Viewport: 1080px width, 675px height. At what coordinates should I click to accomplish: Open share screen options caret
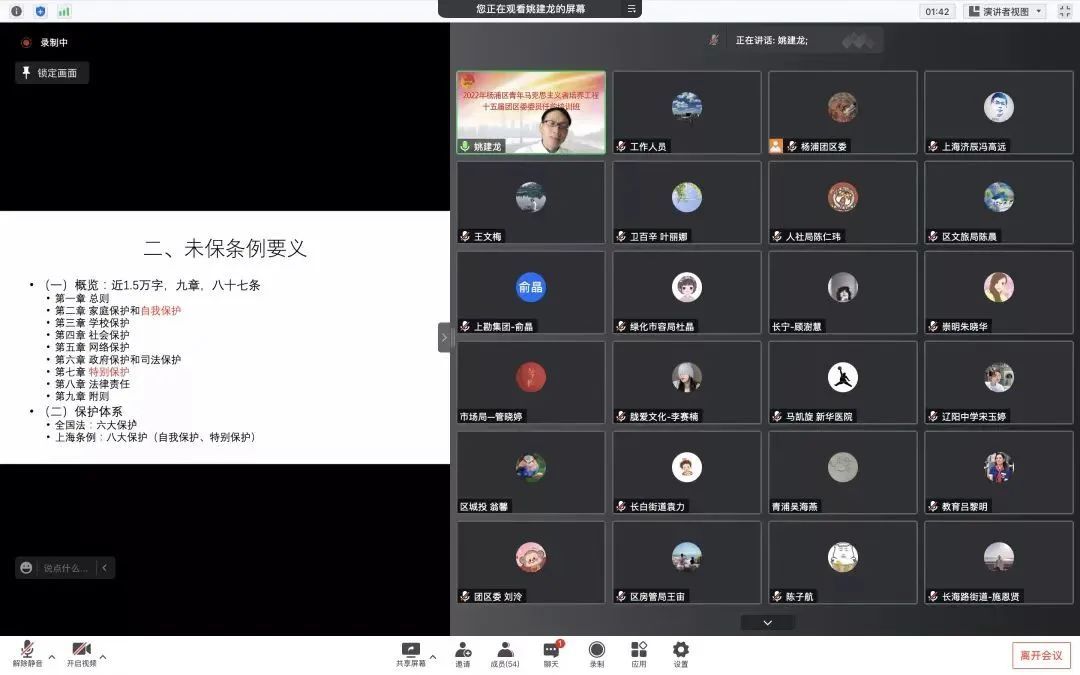click(433, 657)
